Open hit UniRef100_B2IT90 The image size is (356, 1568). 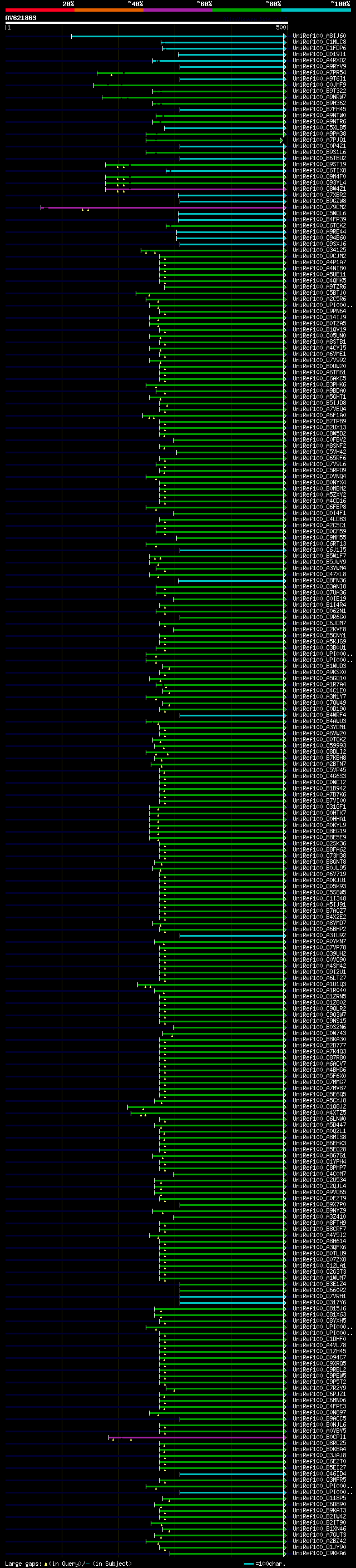(319, 1522)
